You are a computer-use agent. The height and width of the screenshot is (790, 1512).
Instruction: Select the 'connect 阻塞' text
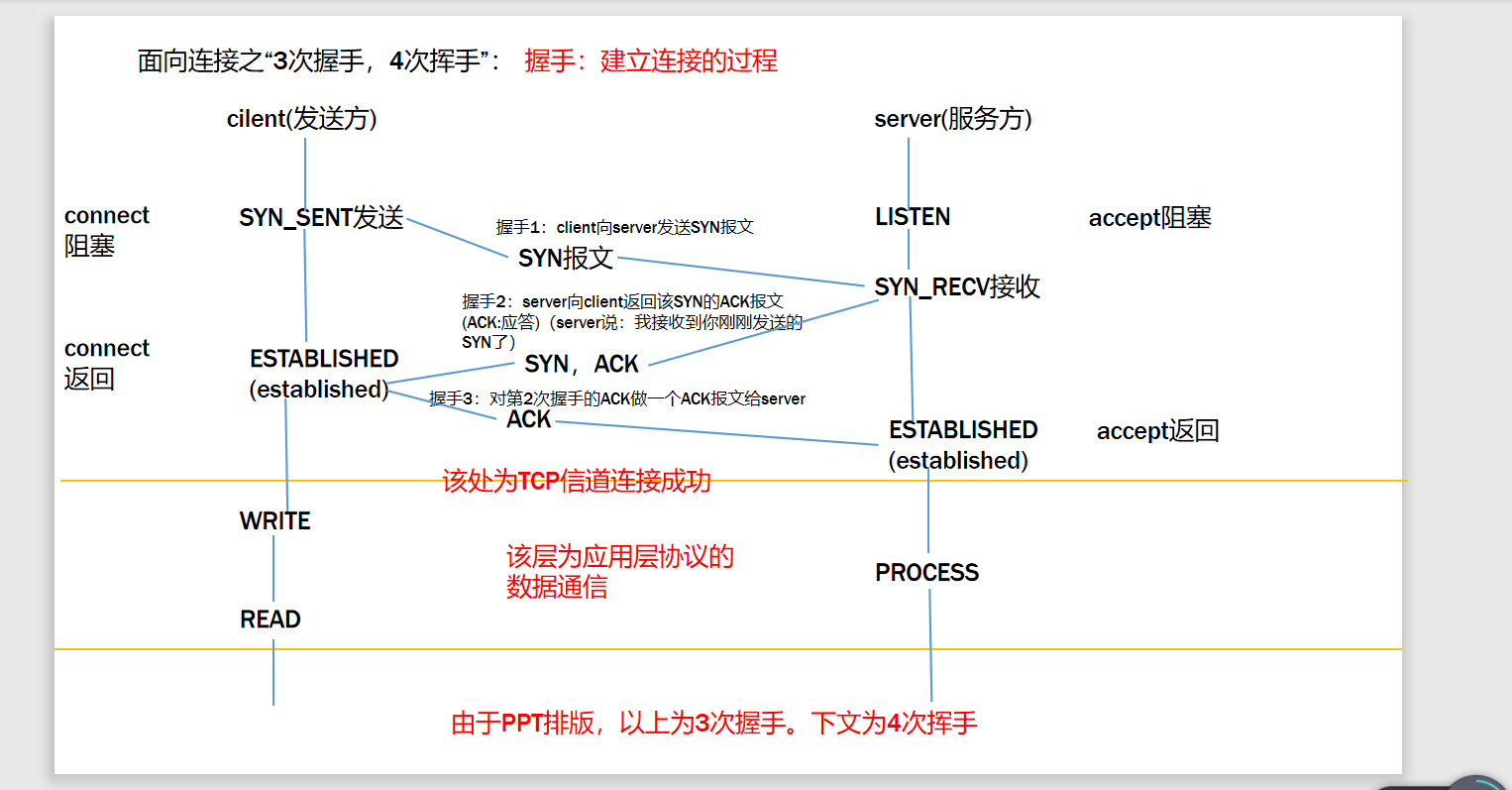[107, 230]
